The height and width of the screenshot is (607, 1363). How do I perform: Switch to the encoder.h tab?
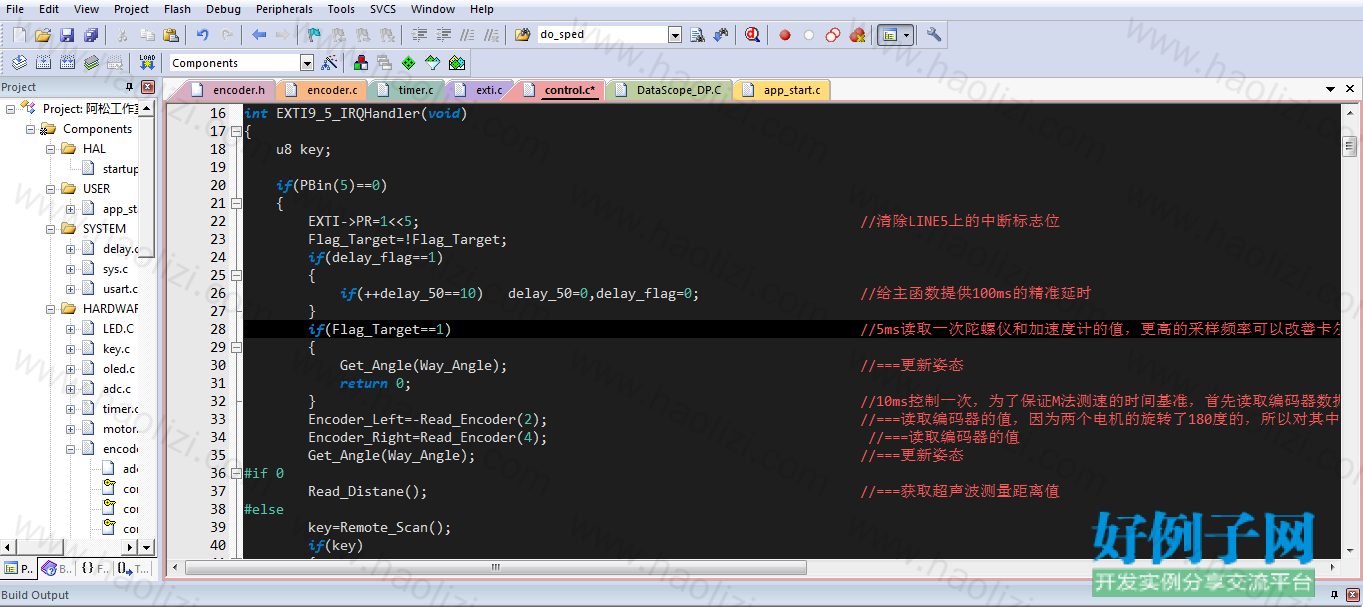[x=229, y=90]
